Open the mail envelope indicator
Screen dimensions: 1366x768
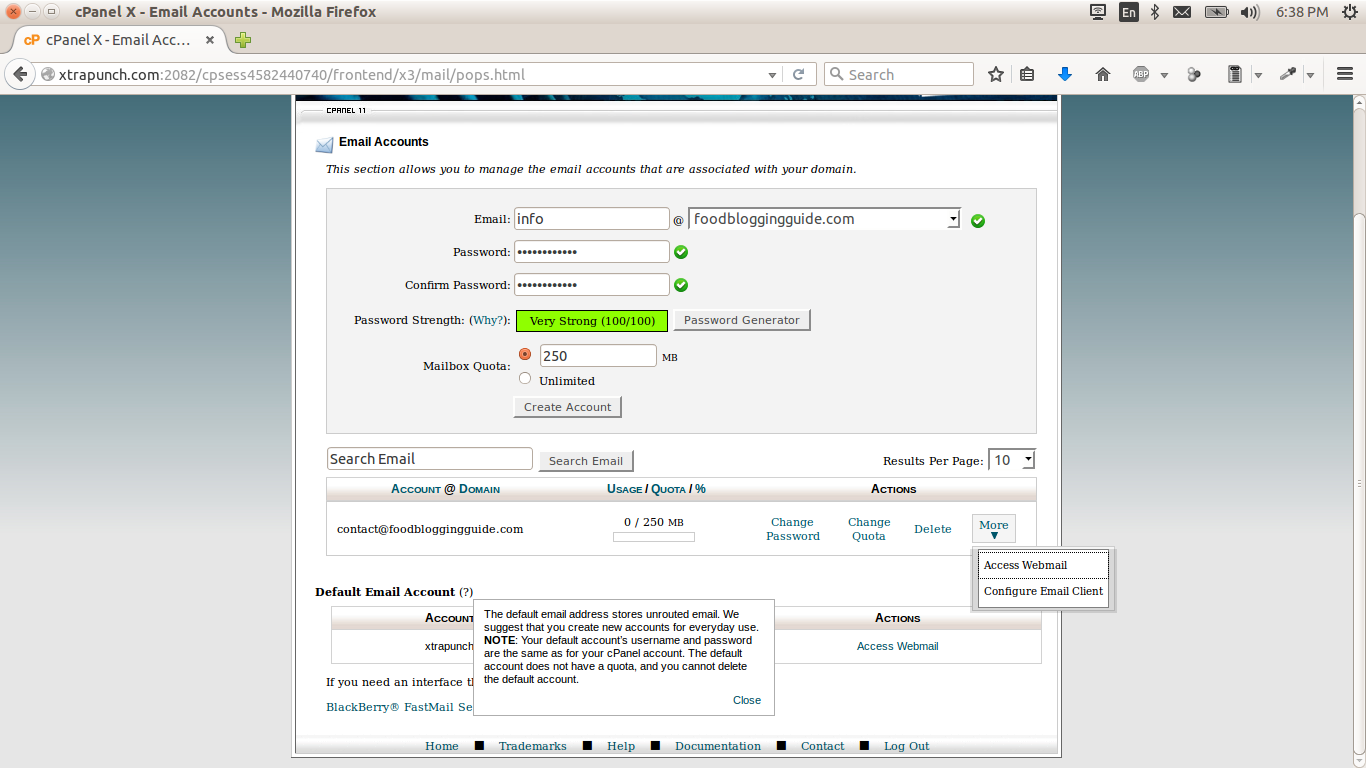[1182, 12]
